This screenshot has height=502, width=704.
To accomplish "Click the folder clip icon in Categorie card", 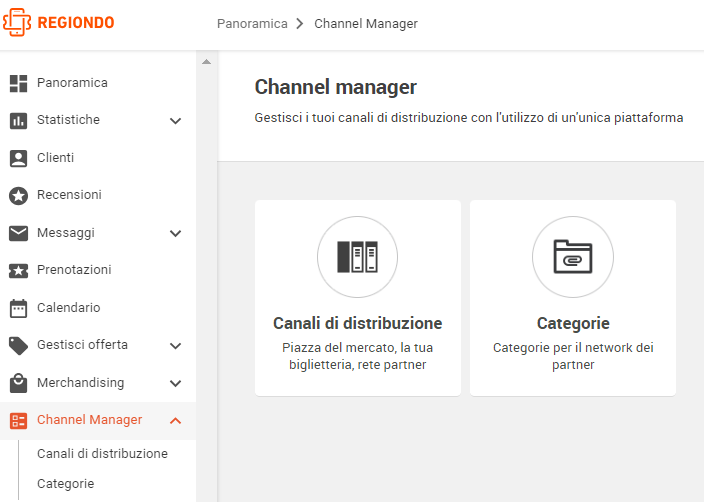I will tap(573, 257).
